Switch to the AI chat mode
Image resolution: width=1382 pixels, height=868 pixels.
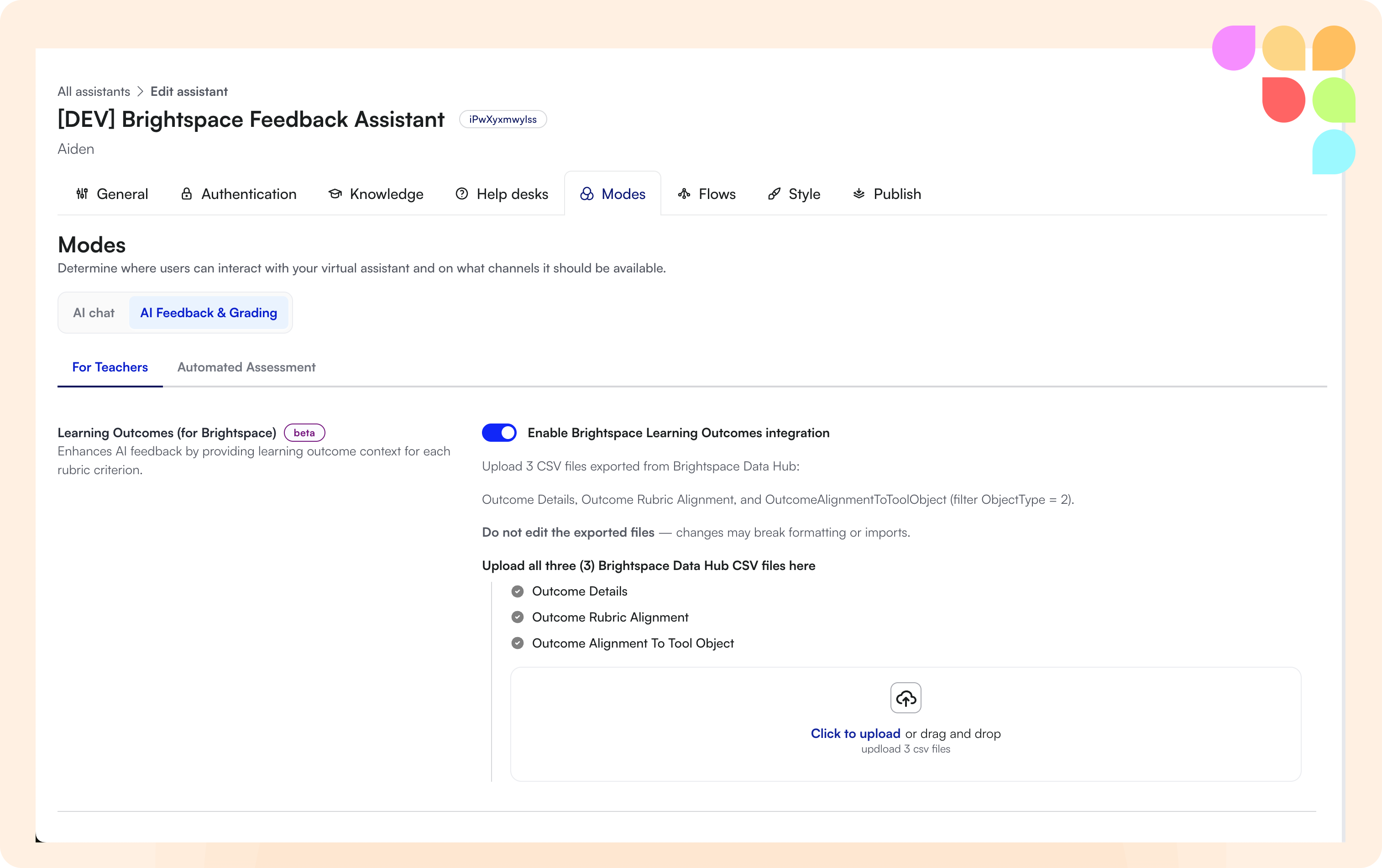[94, 313]
